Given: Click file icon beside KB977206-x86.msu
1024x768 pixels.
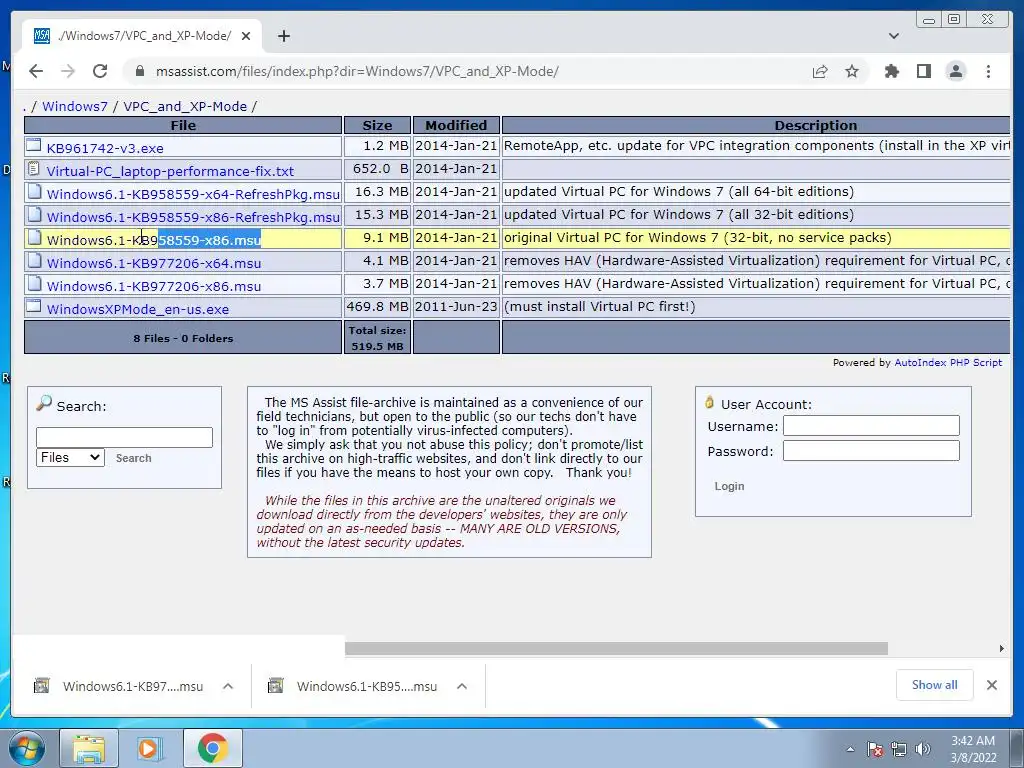Looking at the screenshot, I should click(35, 283).
